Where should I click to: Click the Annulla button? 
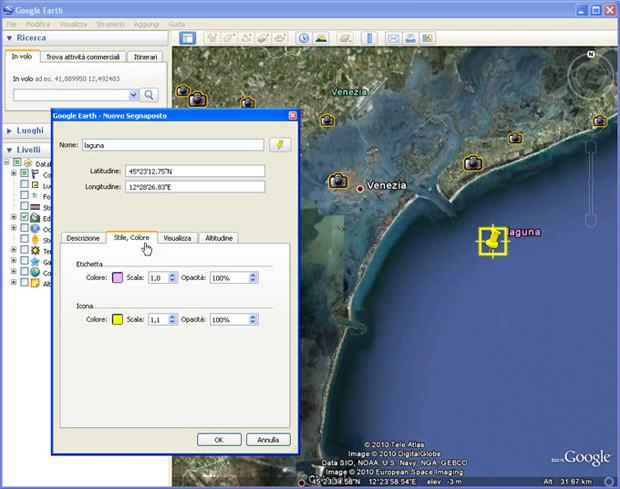coord(268,440)
